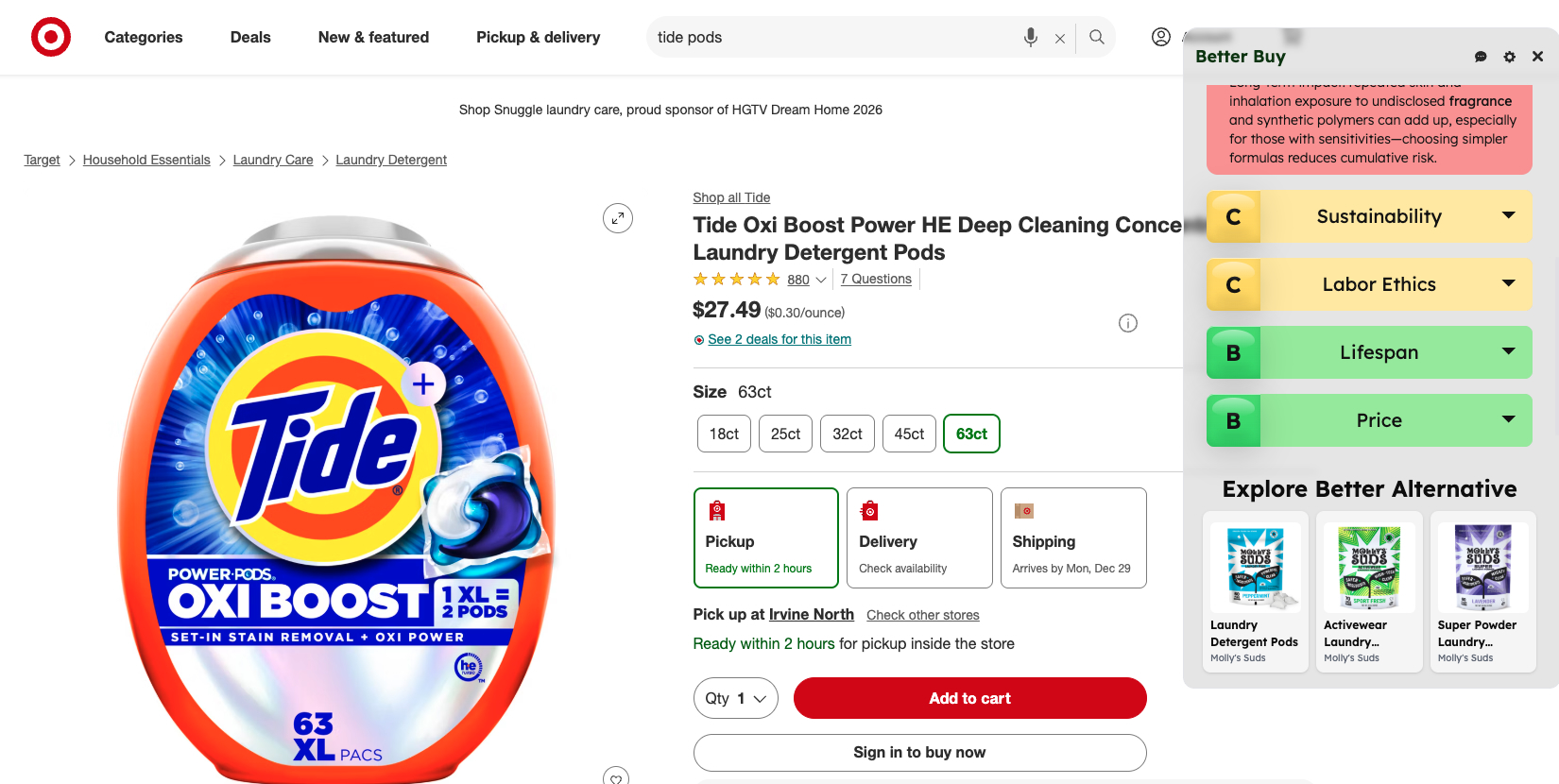Select the 18ct size option
Screen dimensions: 1559x784
[x=724, y=434]
